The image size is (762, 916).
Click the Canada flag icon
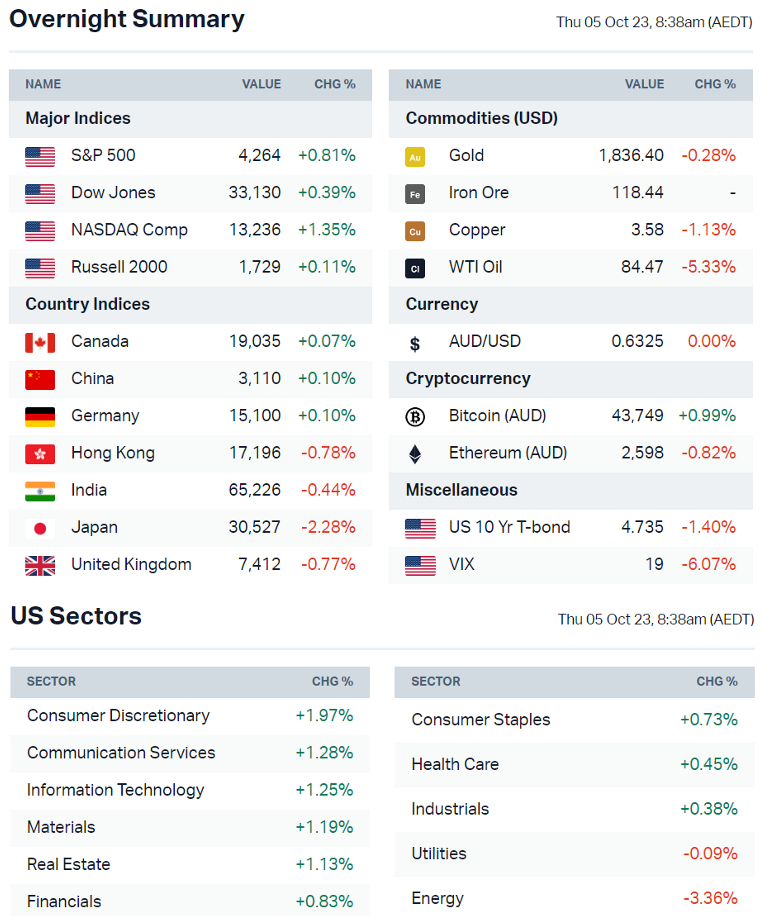(x=40, y=342)
